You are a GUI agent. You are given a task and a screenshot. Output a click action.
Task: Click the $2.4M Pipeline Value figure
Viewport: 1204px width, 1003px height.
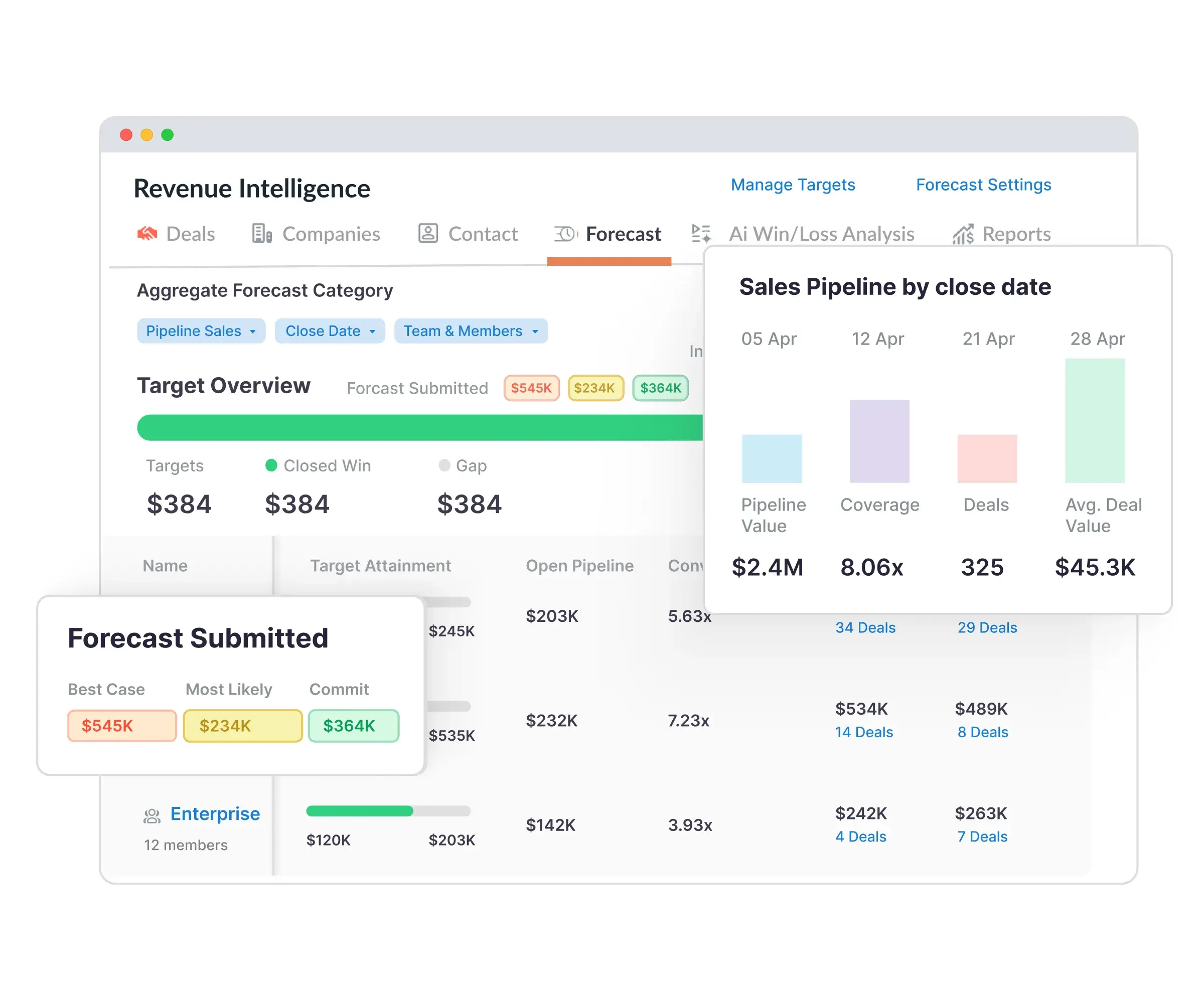tap(768, 567)
